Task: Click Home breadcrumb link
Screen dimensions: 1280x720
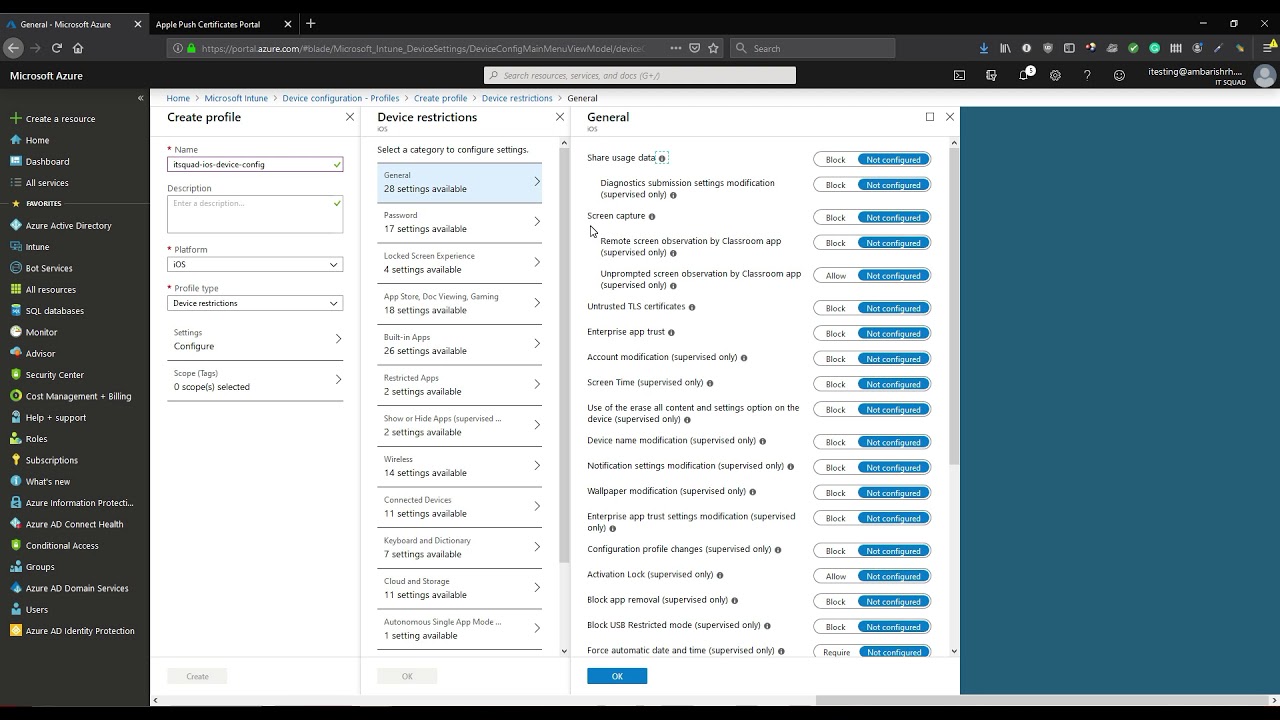Action: 178,98
